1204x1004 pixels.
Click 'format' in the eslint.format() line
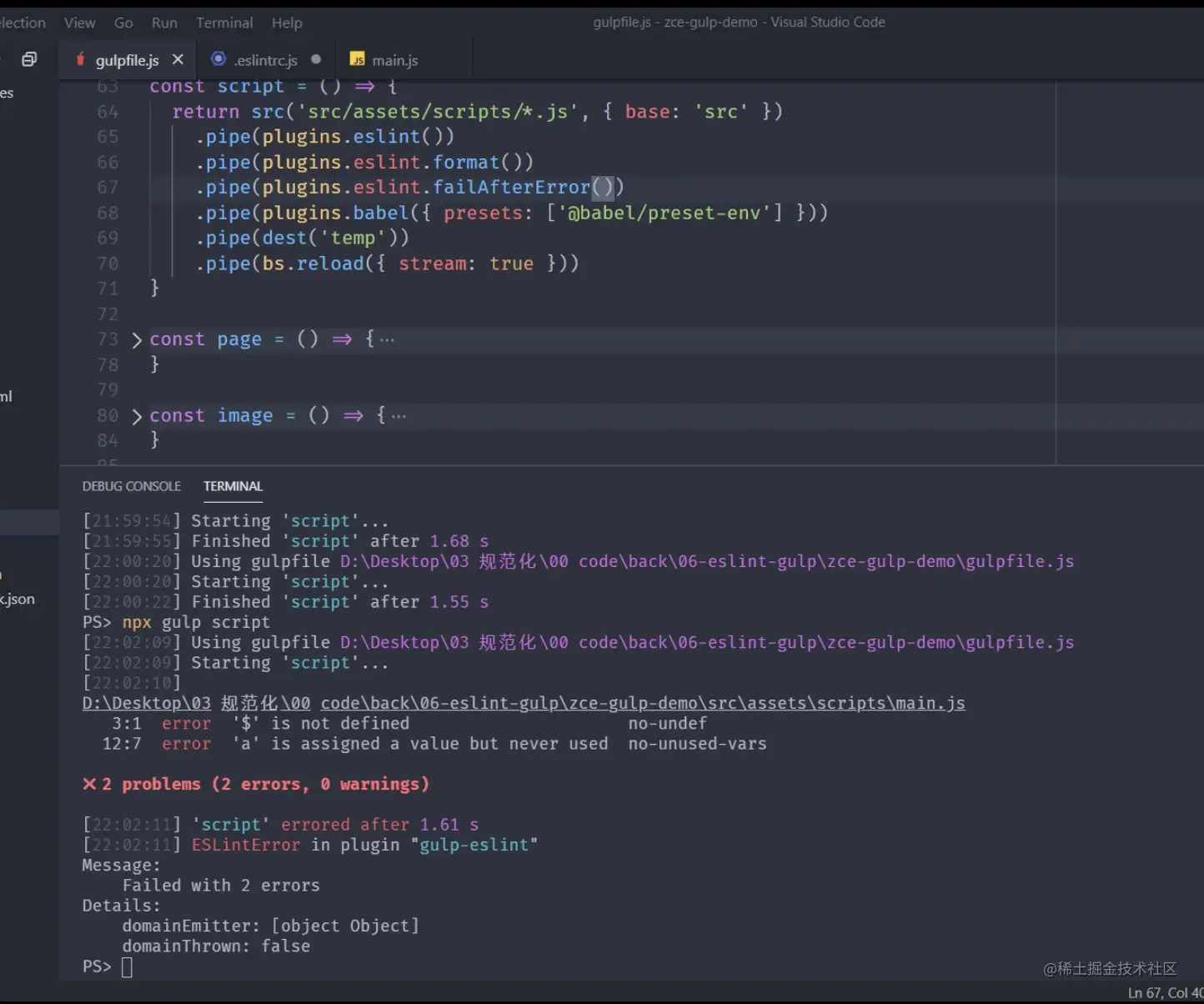click(466, 163)
